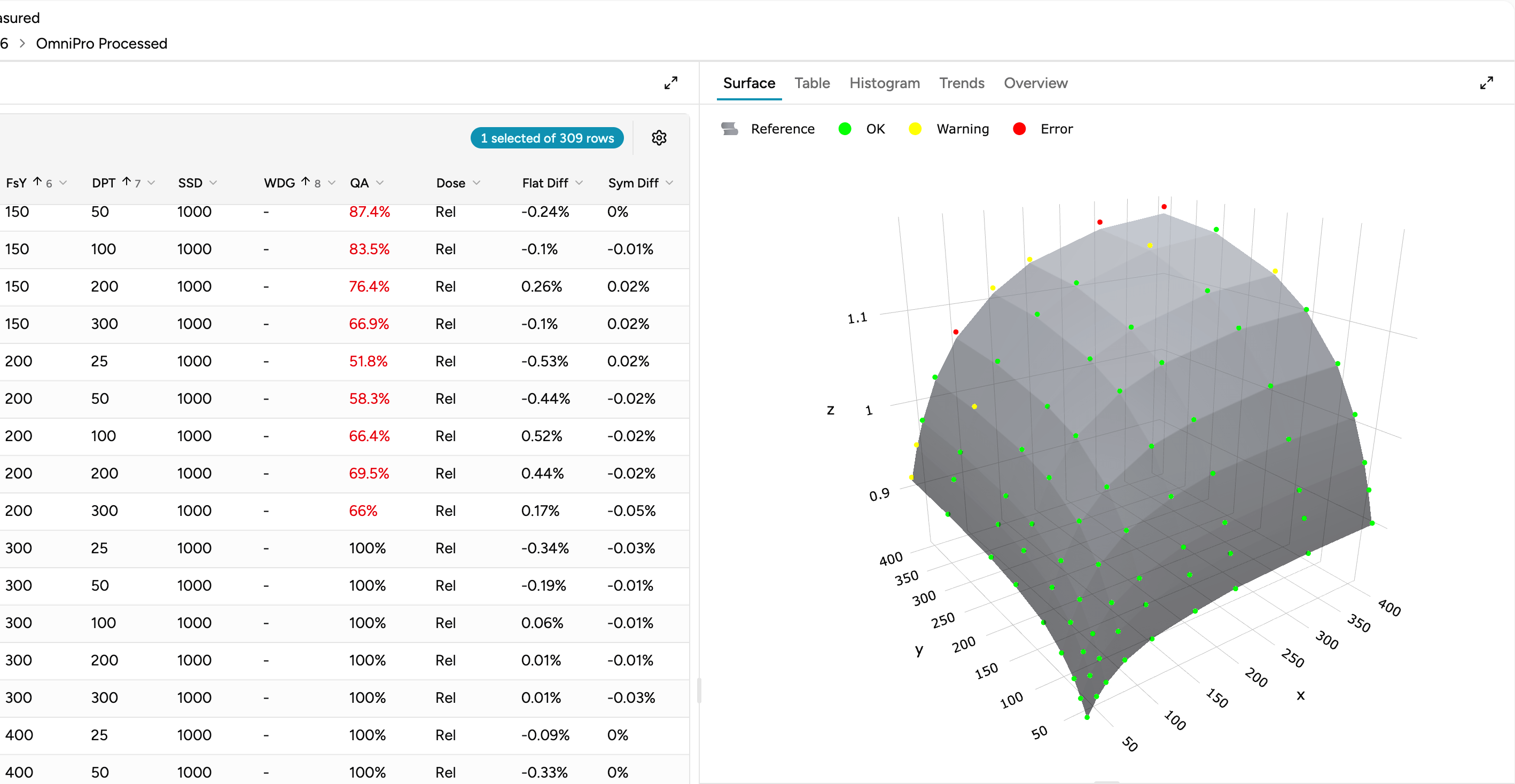Switch to the Trends tab
Image resolution: width=1515 pixels, height=784 pixels.
coord(961,83)
